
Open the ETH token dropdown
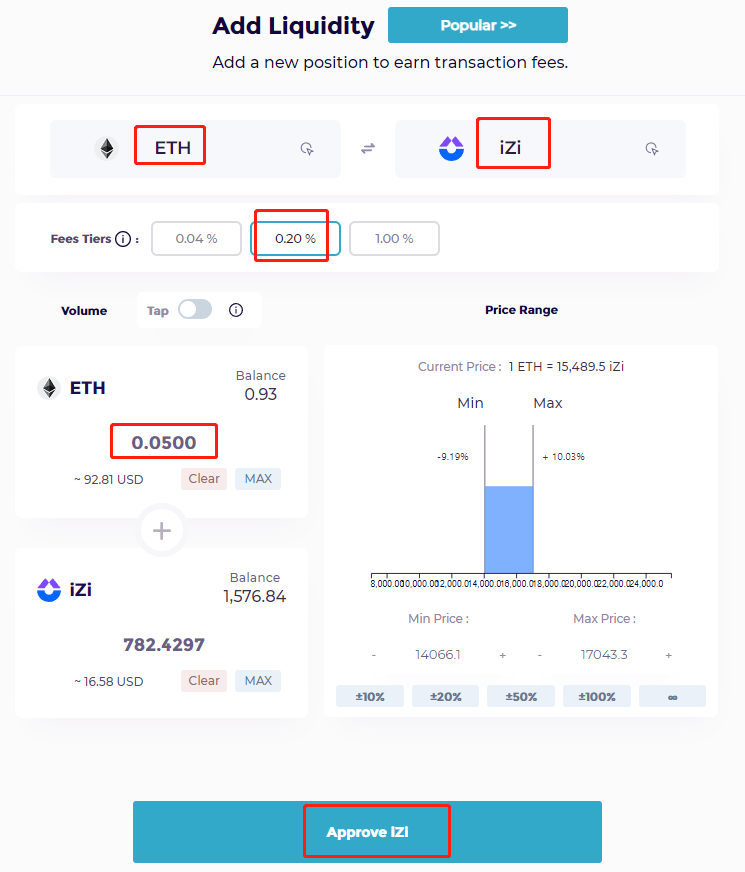(x=171, y=149)
